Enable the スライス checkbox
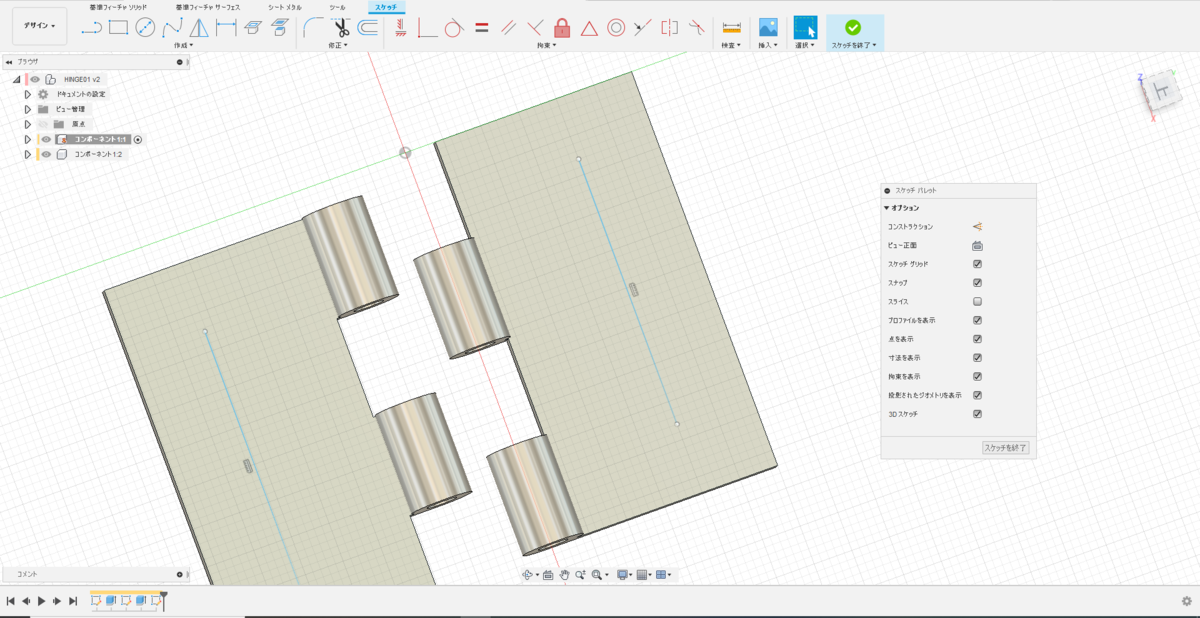The width and height of the screenshot is (1200, 618). (977, 301)
